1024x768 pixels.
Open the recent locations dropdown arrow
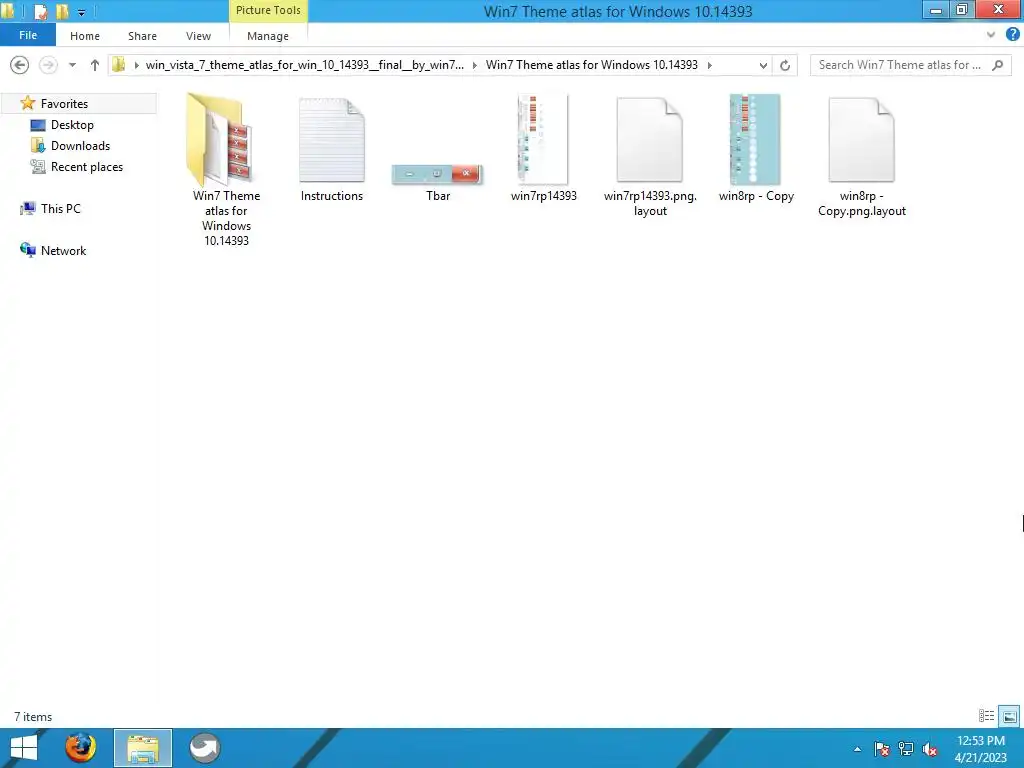pos(72,65)
